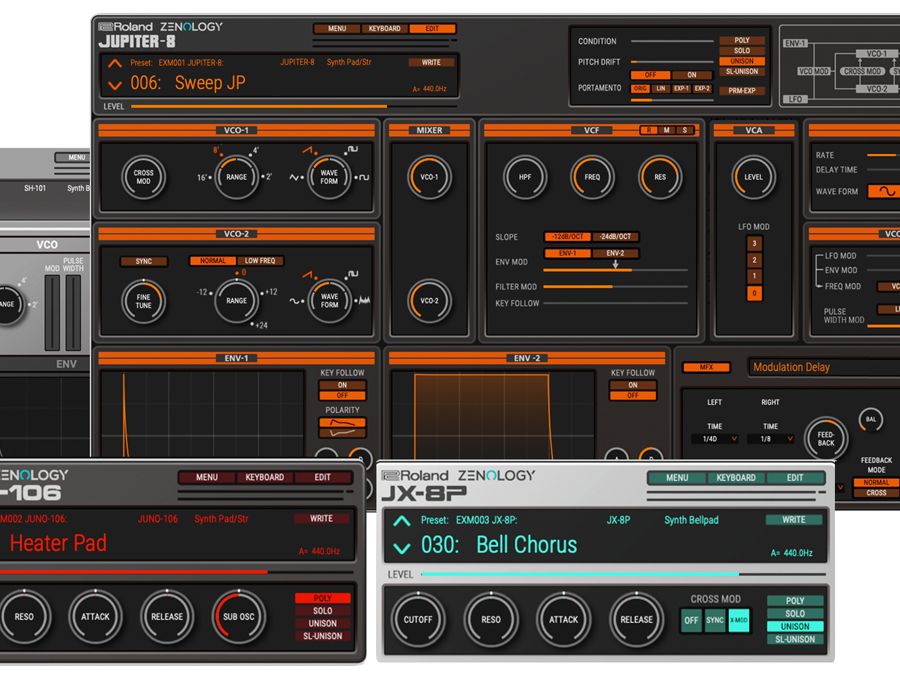The image size is (900, 675).
Task: Go to previous preset in Jupiter-8
Action: (115, 63)
